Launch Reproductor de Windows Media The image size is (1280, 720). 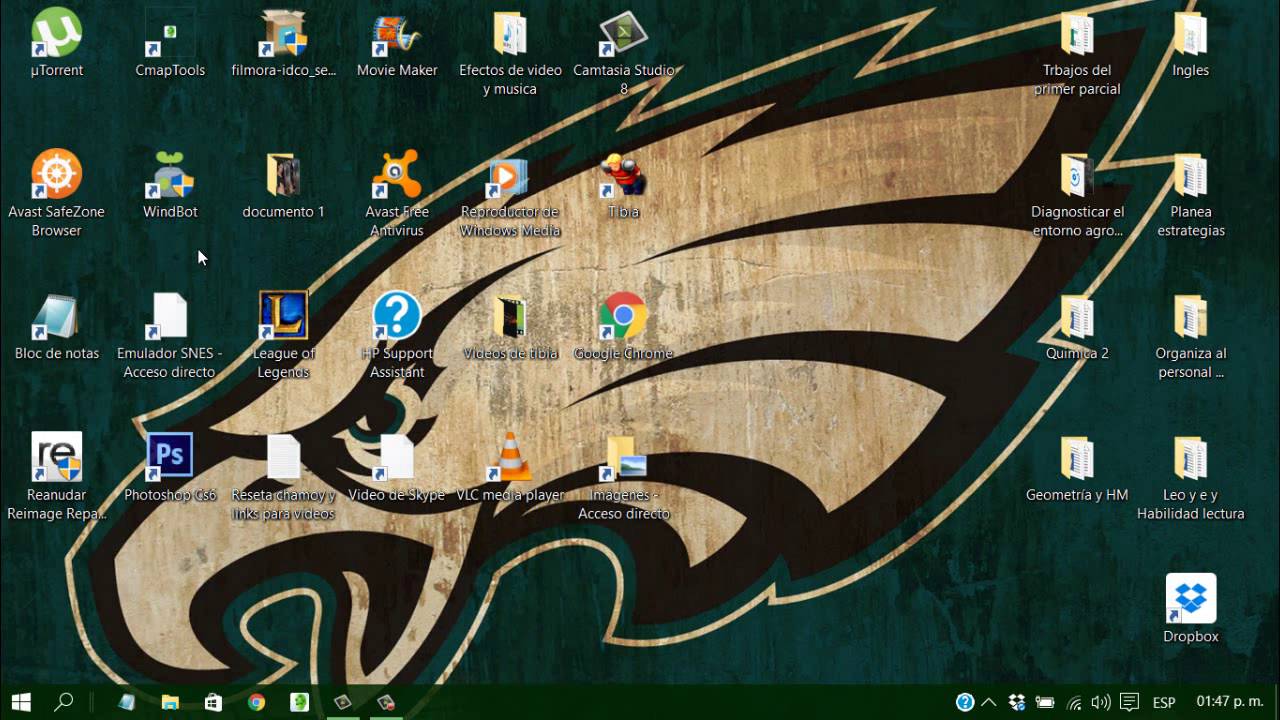point(510,195)
